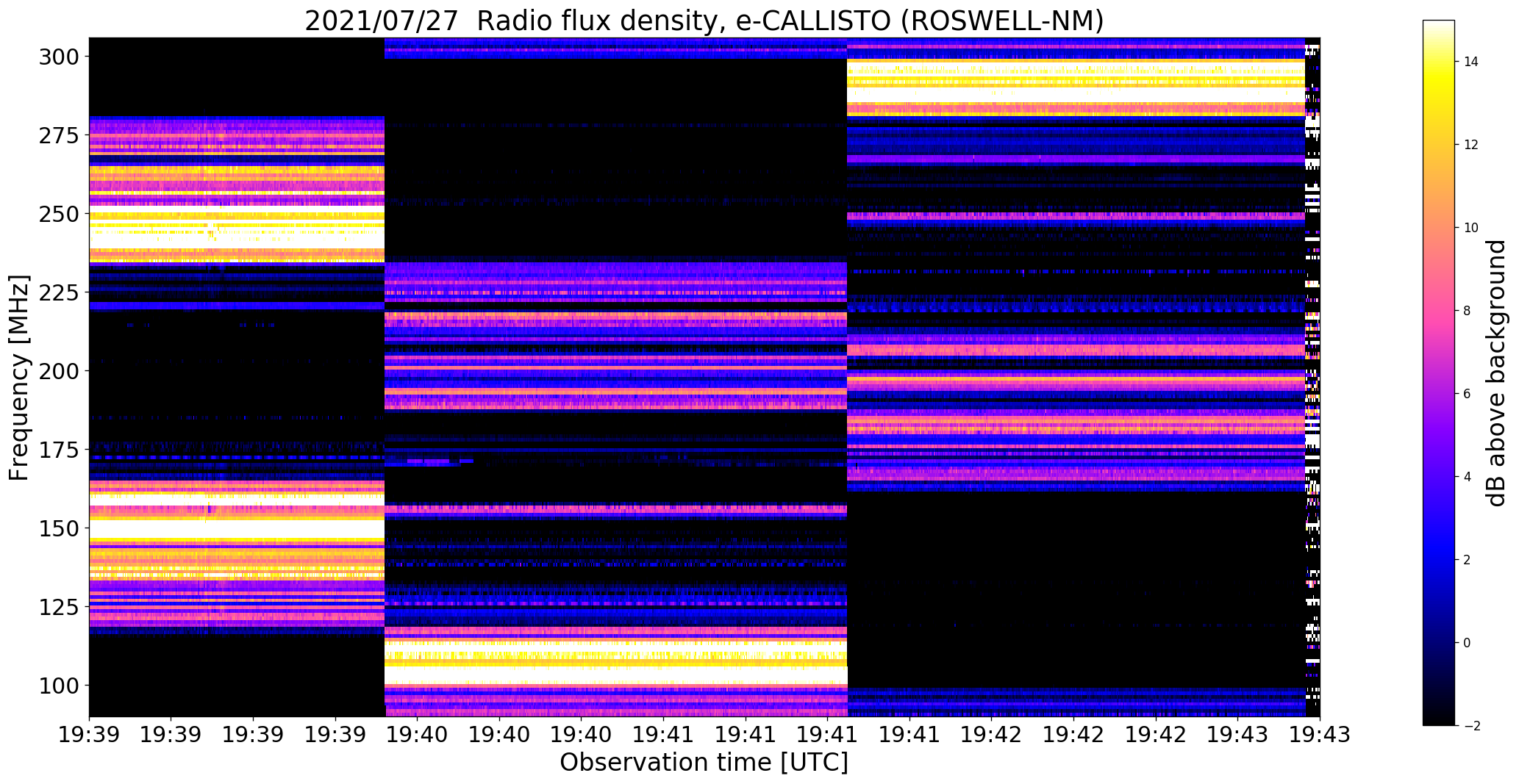
Task: Click the colorbar tick labeled 0
Action: click(x=1467, y=643)
